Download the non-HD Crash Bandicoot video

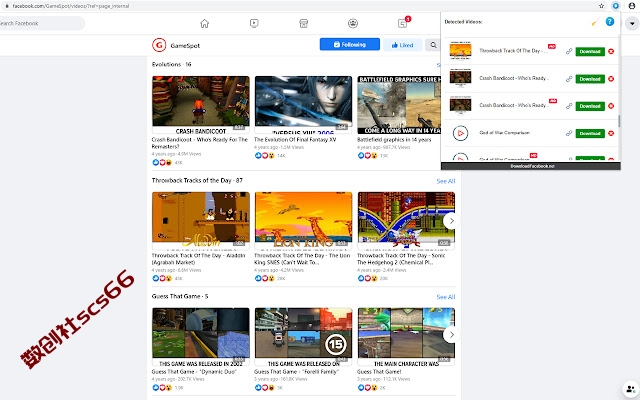(590, 79)
